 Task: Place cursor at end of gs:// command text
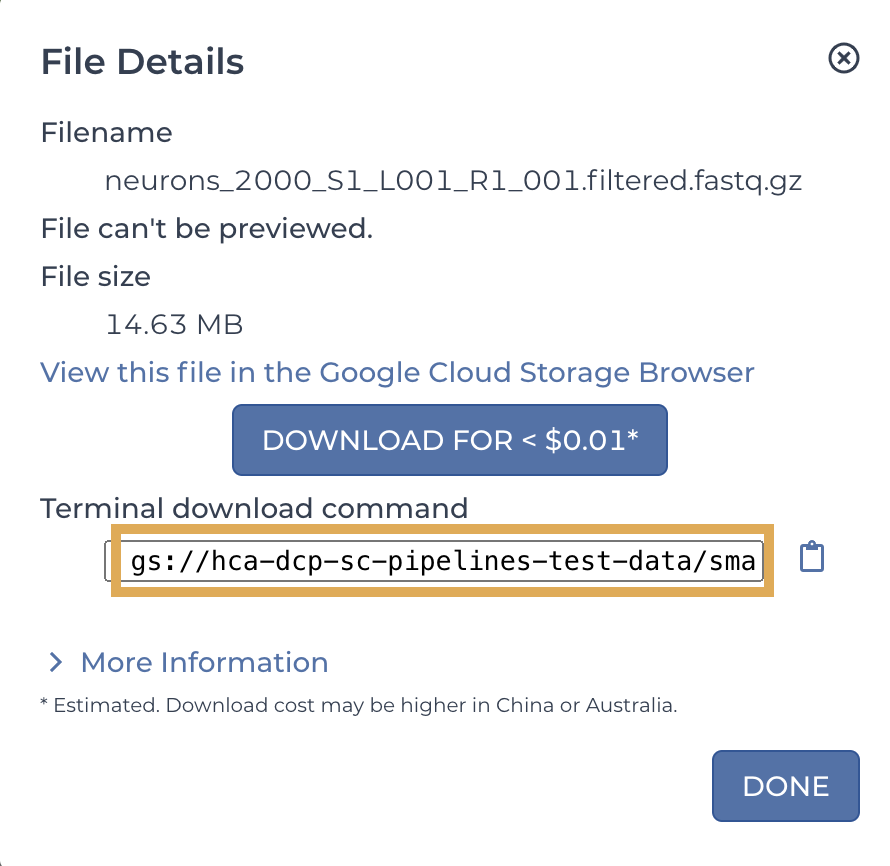pos(756,561)
